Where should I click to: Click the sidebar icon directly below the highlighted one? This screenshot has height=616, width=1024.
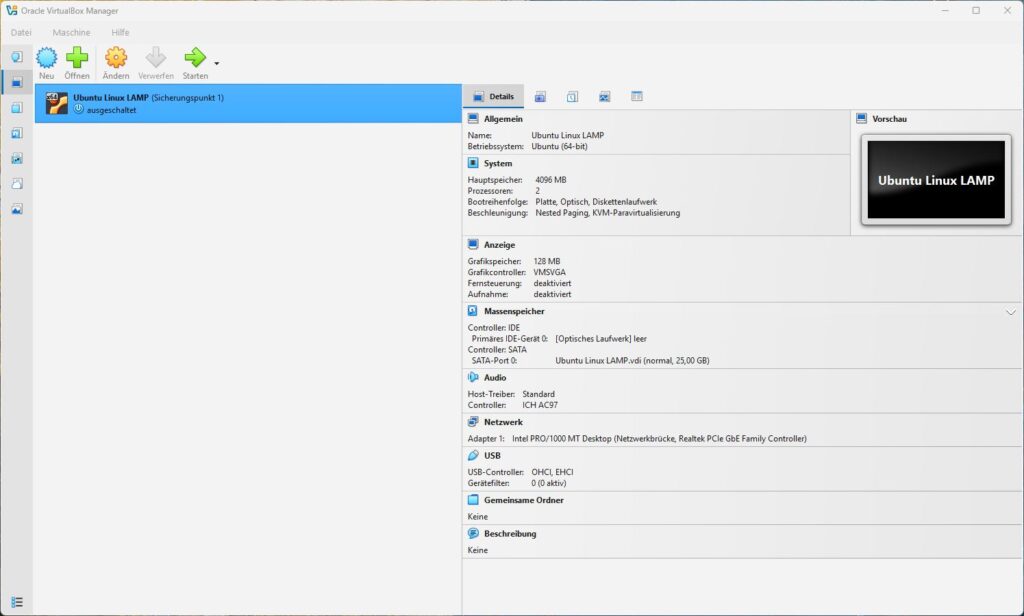16,108
